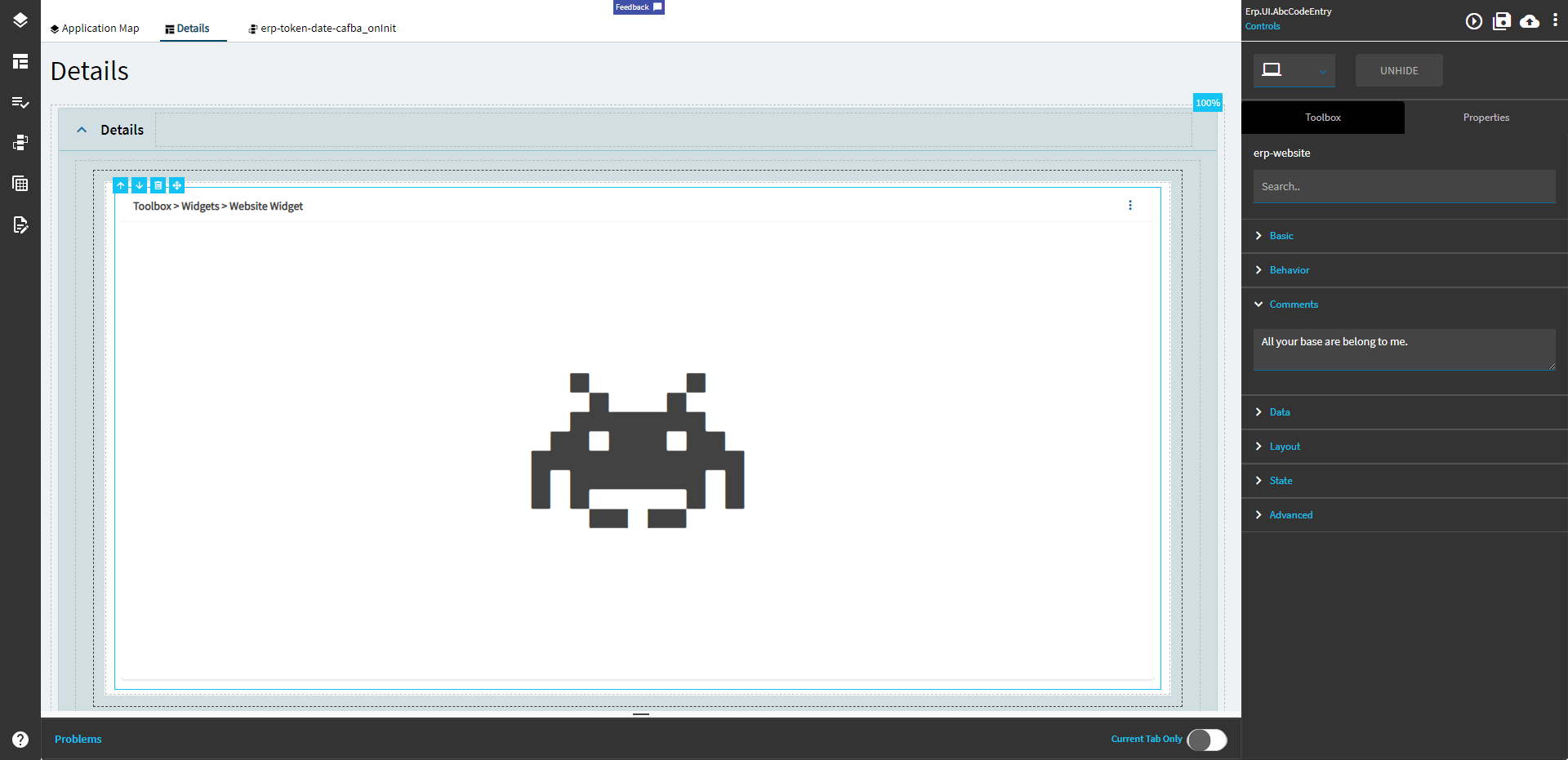Image resolution: width=1568 pixels, height=760 pixels.
Task: Click the Toolbox > Widgets > Website Widget breadcrumb
Action: point(218,206)
